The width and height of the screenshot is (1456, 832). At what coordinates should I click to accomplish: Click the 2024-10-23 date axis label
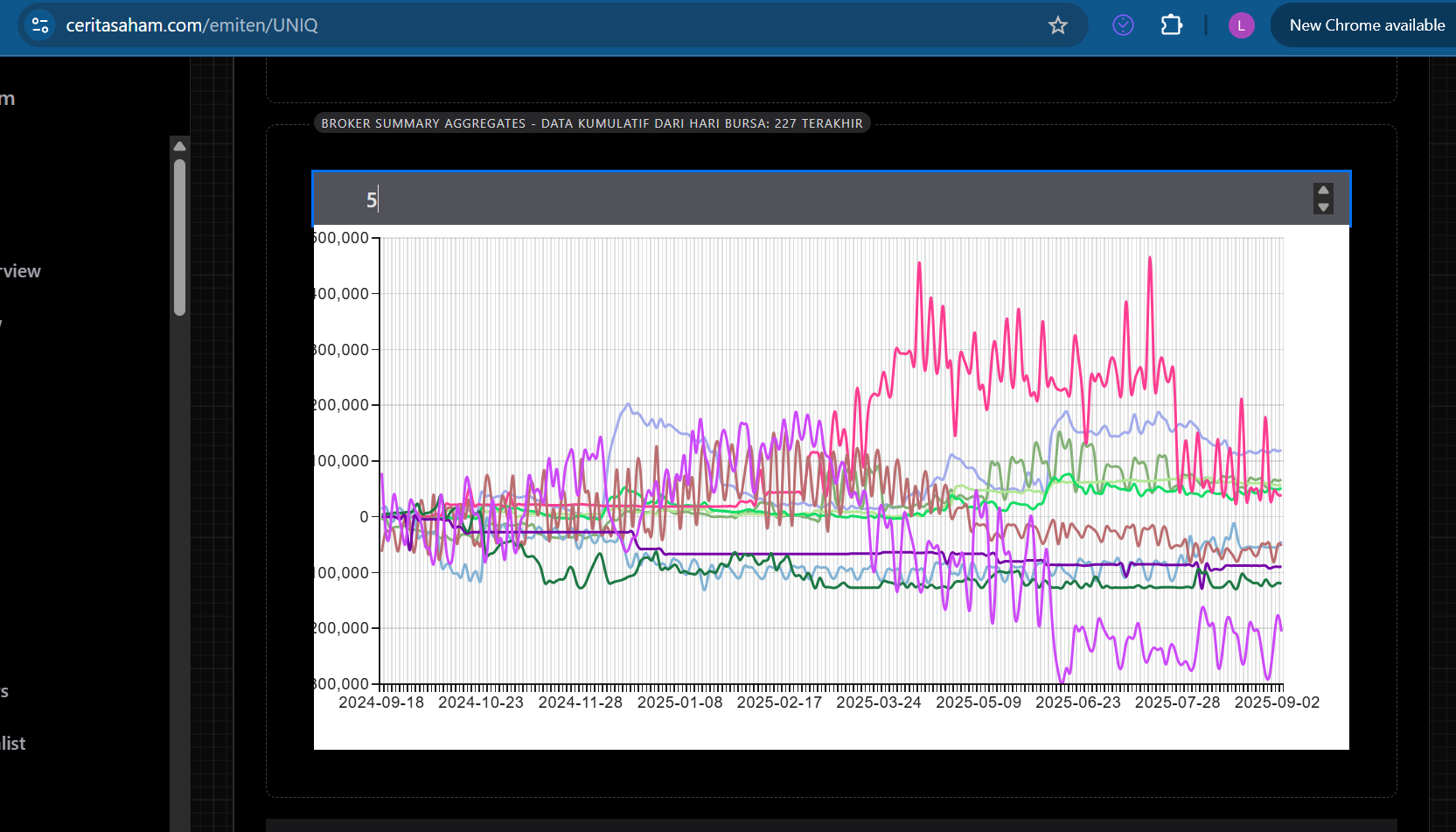[x=481, y=703]
